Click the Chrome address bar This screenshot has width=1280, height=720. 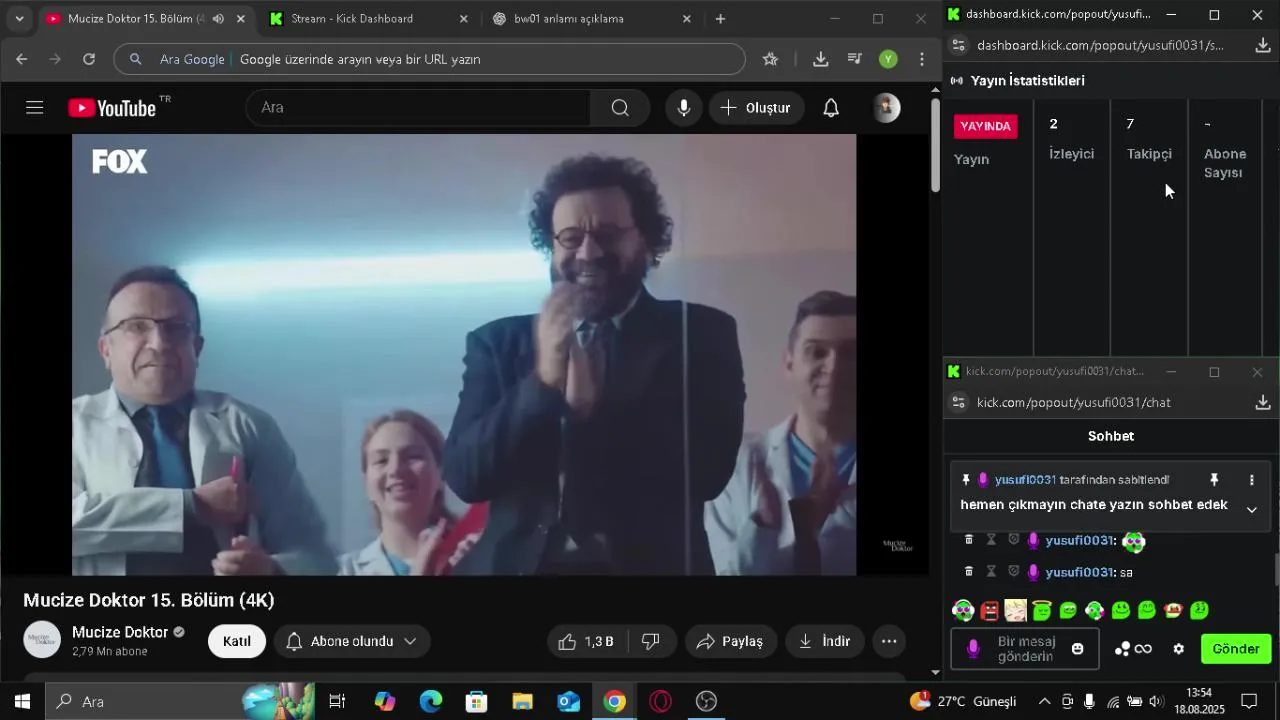(430, 59)
